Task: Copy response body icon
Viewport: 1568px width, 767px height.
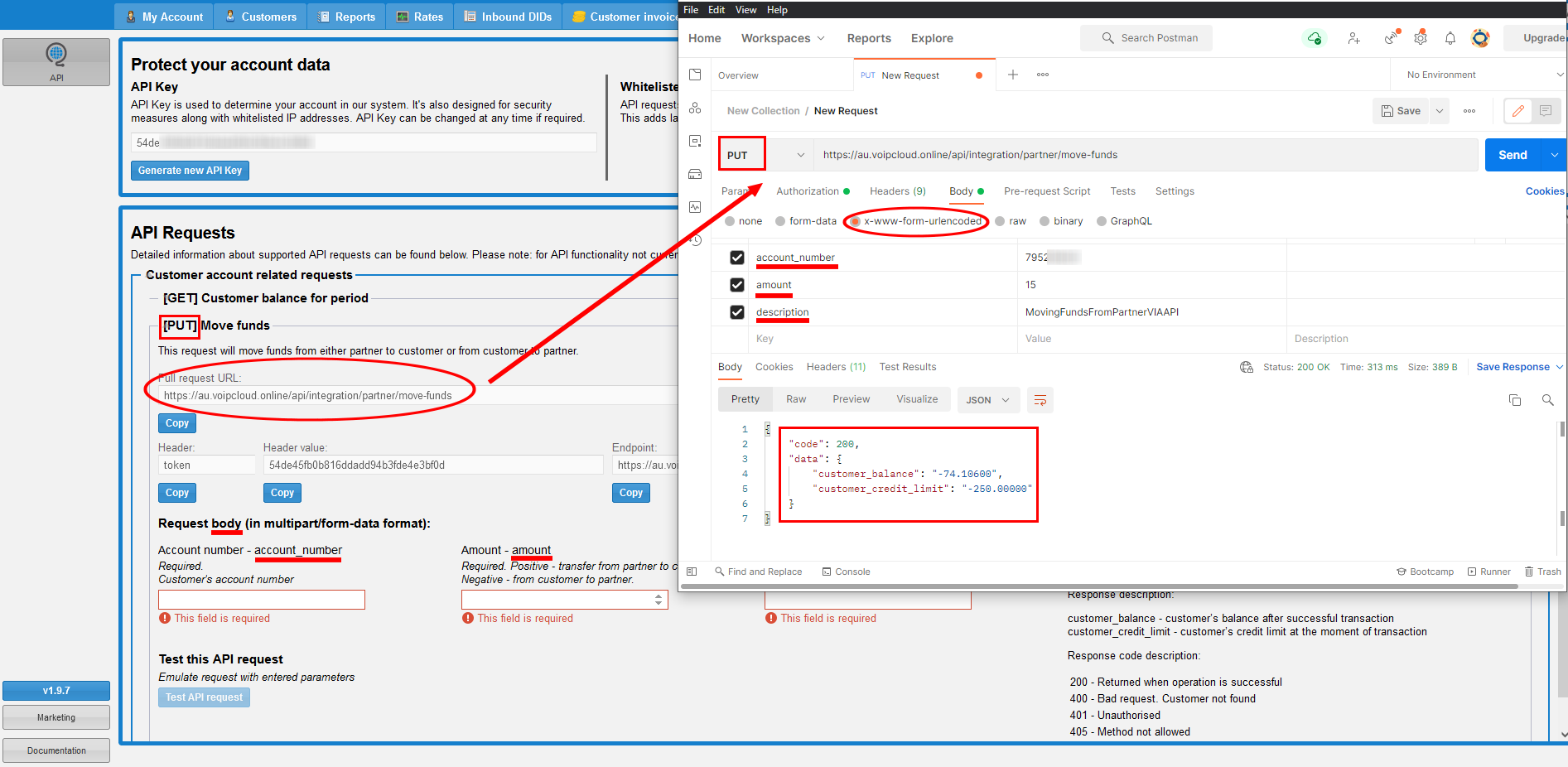Action: 1515,400
